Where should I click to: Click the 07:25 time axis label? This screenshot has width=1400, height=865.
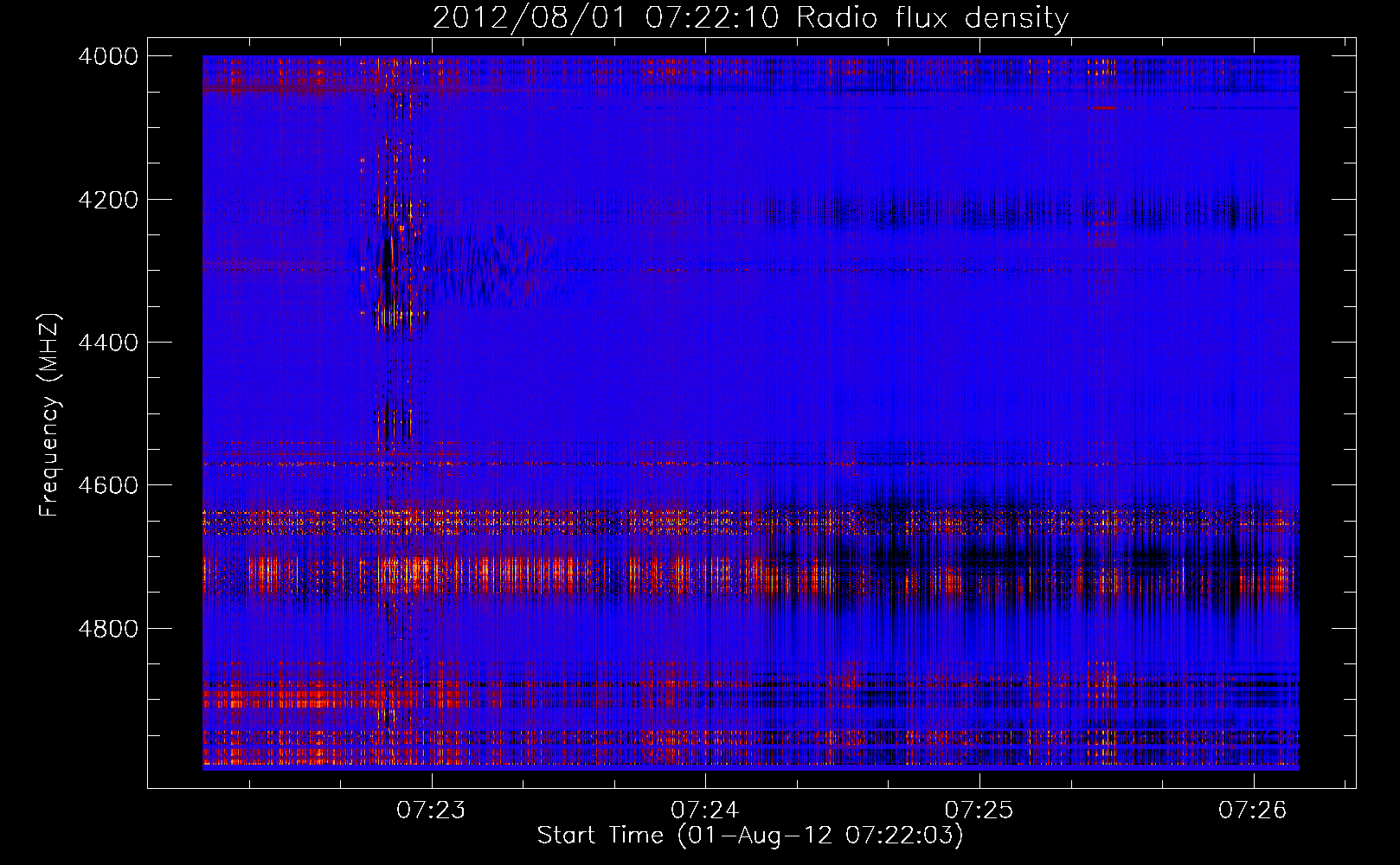pos(979,810)
